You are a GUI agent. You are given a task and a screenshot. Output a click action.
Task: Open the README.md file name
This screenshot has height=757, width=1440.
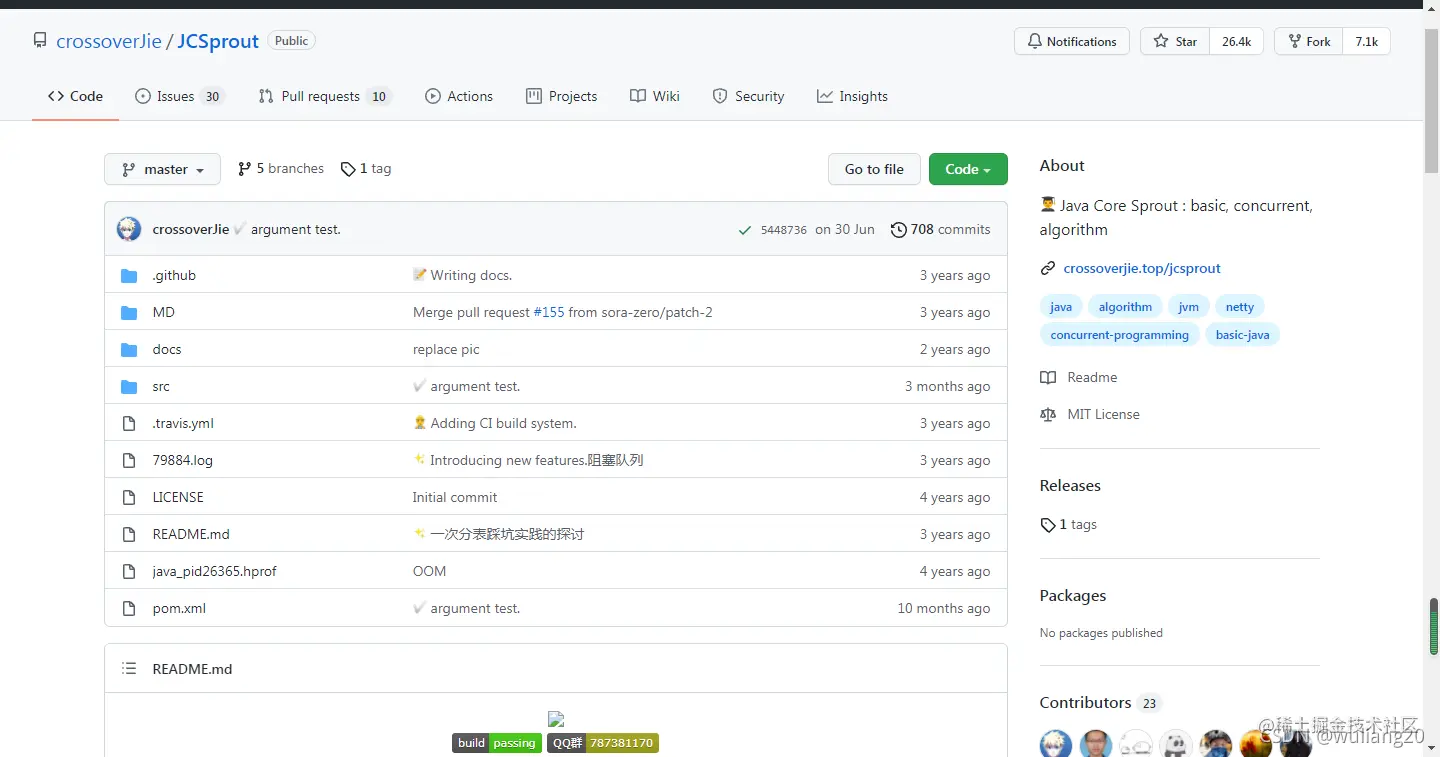[191, 534]
